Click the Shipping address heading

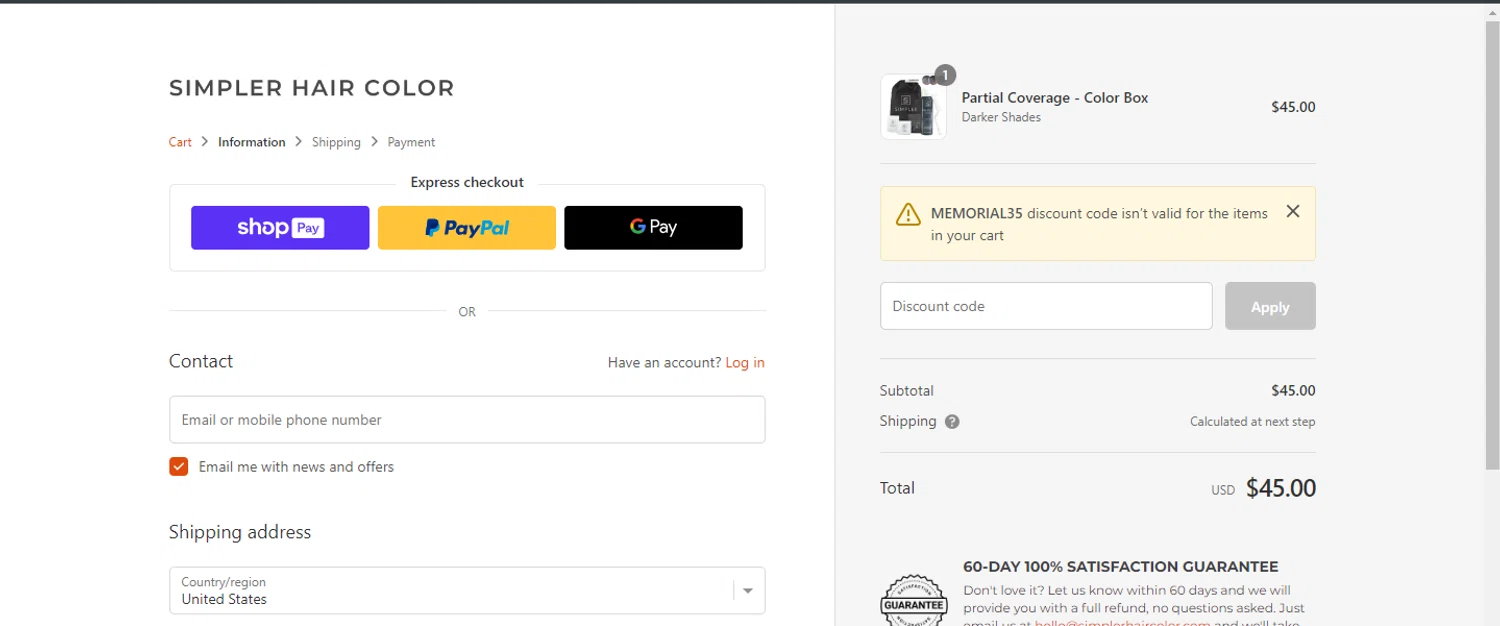(240, 532)
